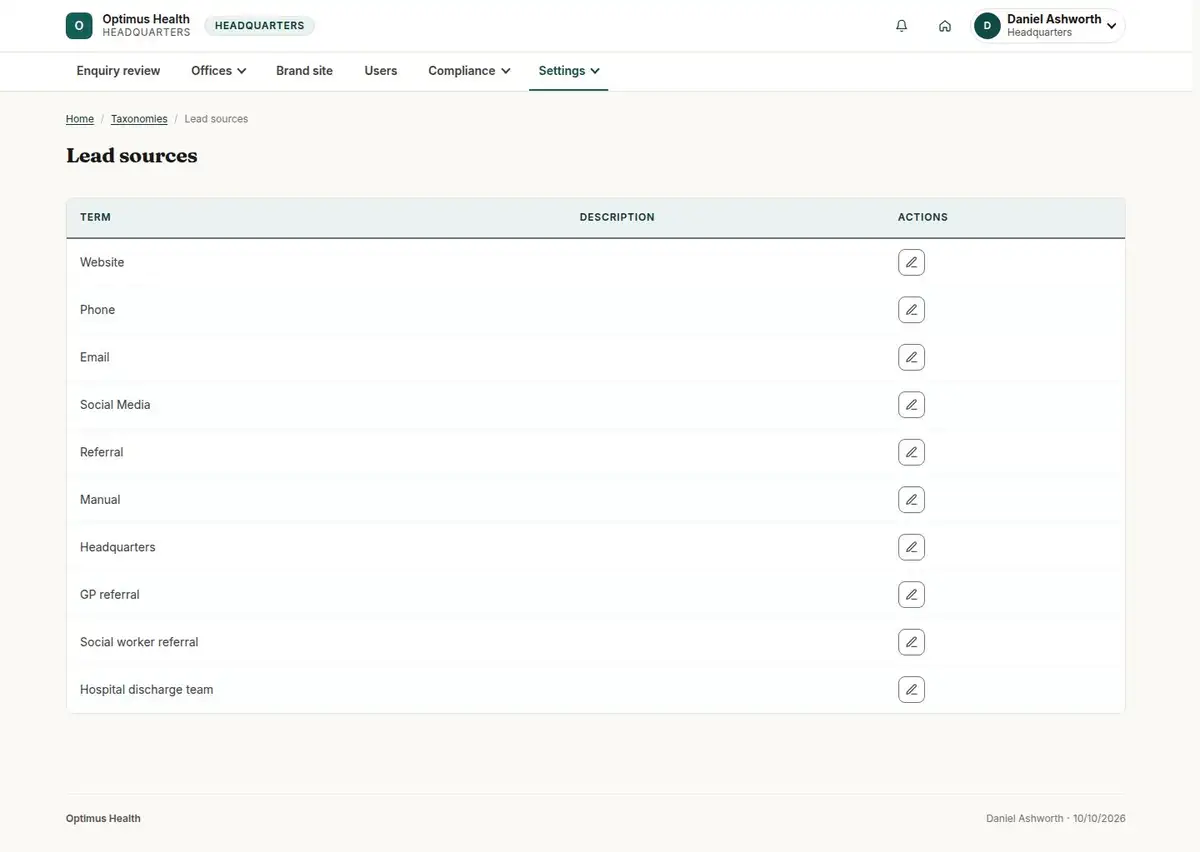The image size is (1200, 852).
Task: Edit the Social Media lead source
Action: 911,405
